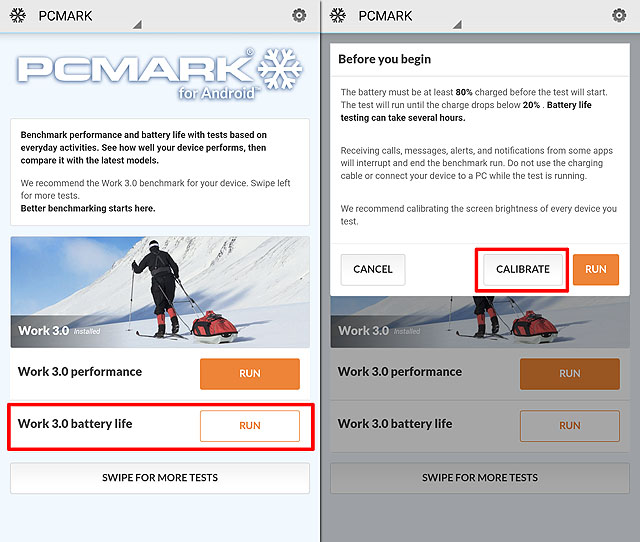Screen dimensions: 640x542
Task: Open settings gear in left PCMark header
Action: 299,16
